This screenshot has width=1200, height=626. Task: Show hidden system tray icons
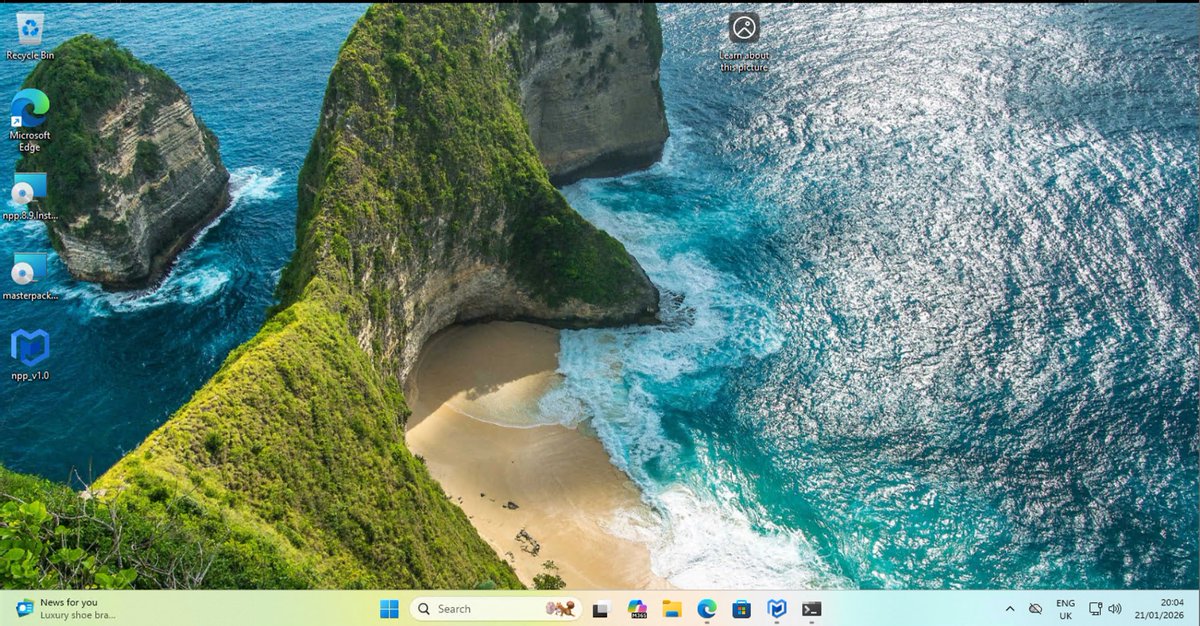tap(1009, 609)
